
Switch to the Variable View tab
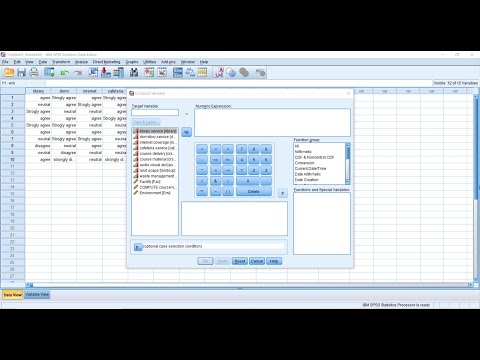coord(37,295)
